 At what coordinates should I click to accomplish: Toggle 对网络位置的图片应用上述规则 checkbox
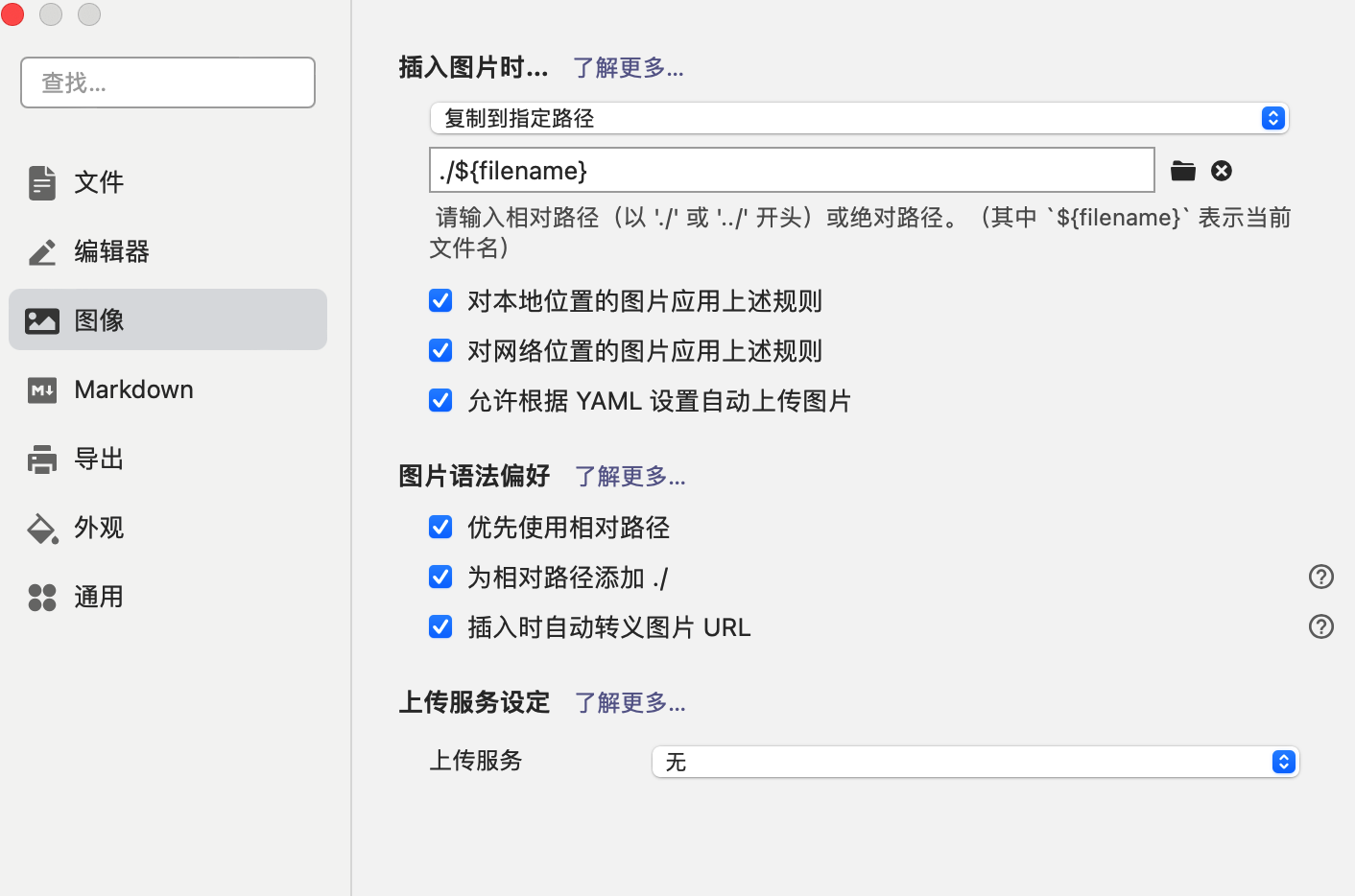pyautogui.click(x=440, y=351)
